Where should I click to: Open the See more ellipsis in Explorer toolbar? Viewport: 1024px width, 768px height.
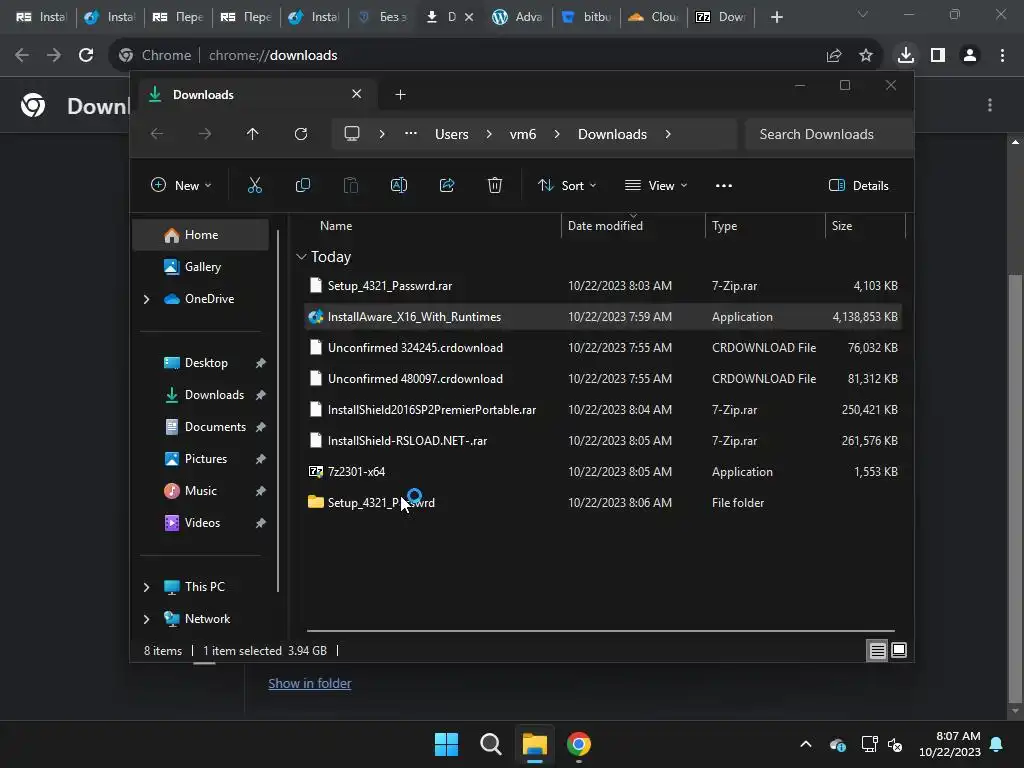[724, 185]
